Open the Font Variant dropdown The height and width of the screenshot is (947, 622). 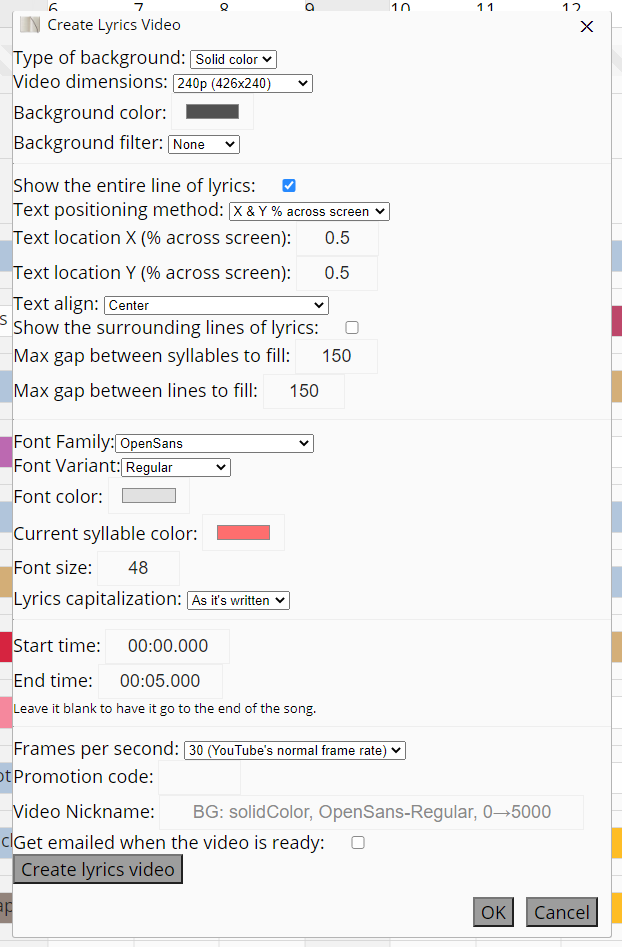point(176,467)
